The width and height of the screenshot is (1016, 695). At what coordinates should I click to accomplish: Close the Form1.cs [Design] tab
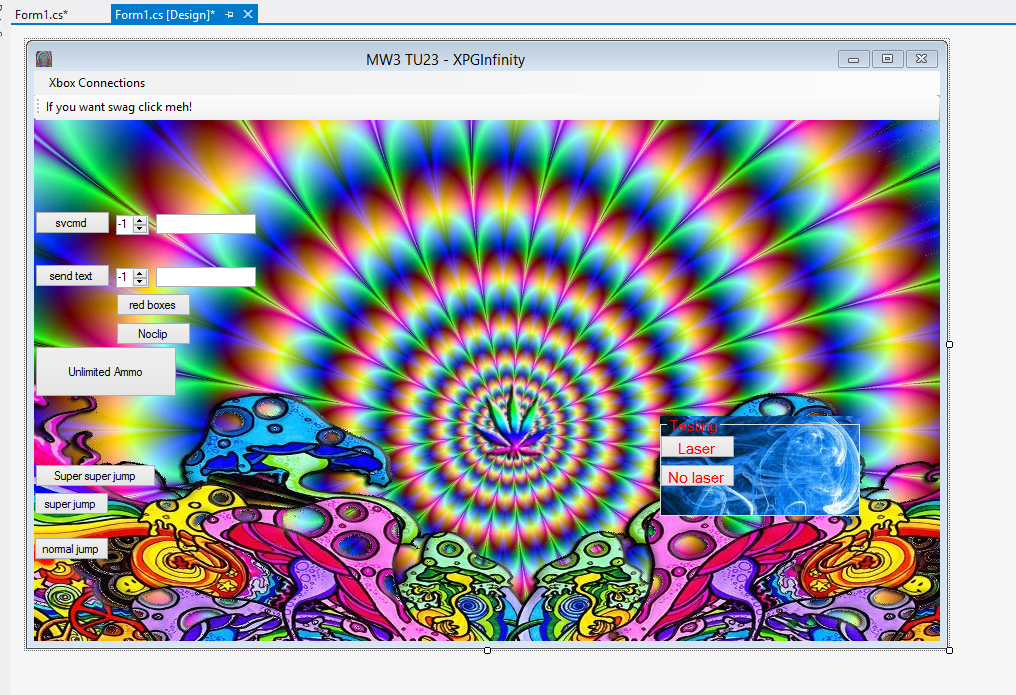coord(248,14)
